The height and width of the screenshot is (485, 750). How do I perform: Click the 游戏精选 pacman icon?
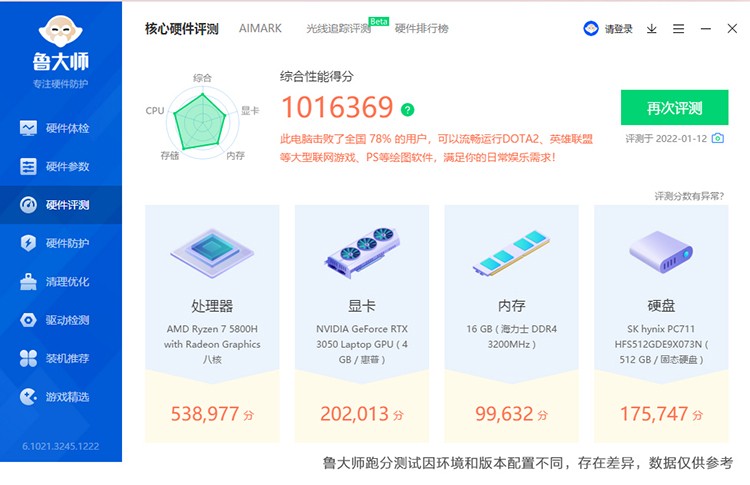pos(28,397)
